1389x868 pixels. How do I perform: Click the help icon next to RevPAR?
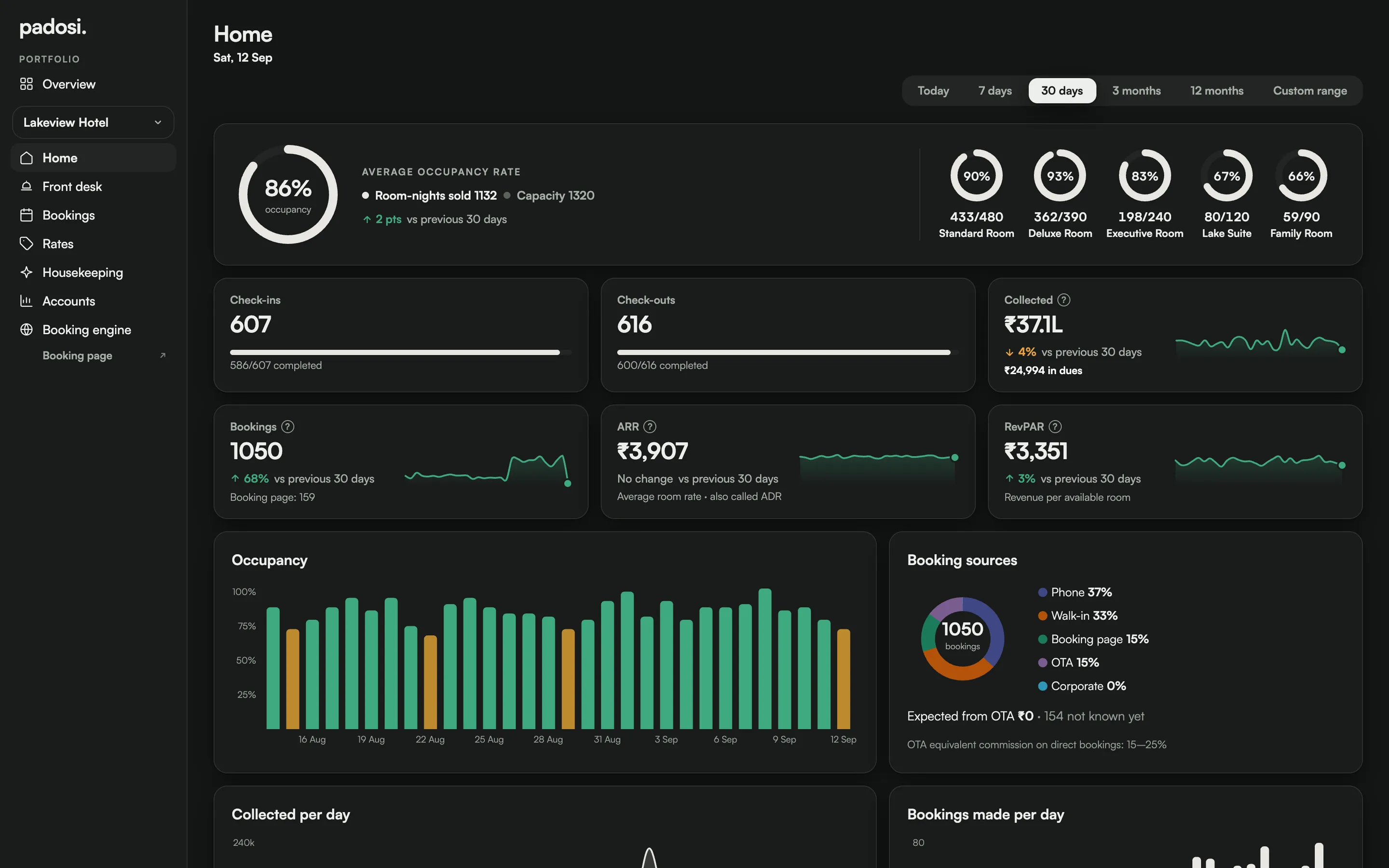[1055, 427]
